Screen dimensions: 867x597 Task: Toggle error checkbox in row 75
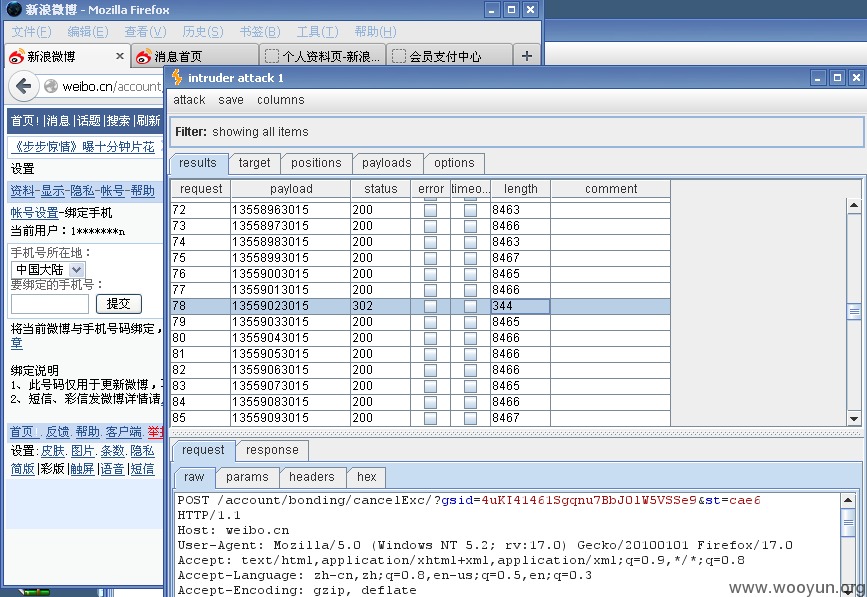click(430, 258)
